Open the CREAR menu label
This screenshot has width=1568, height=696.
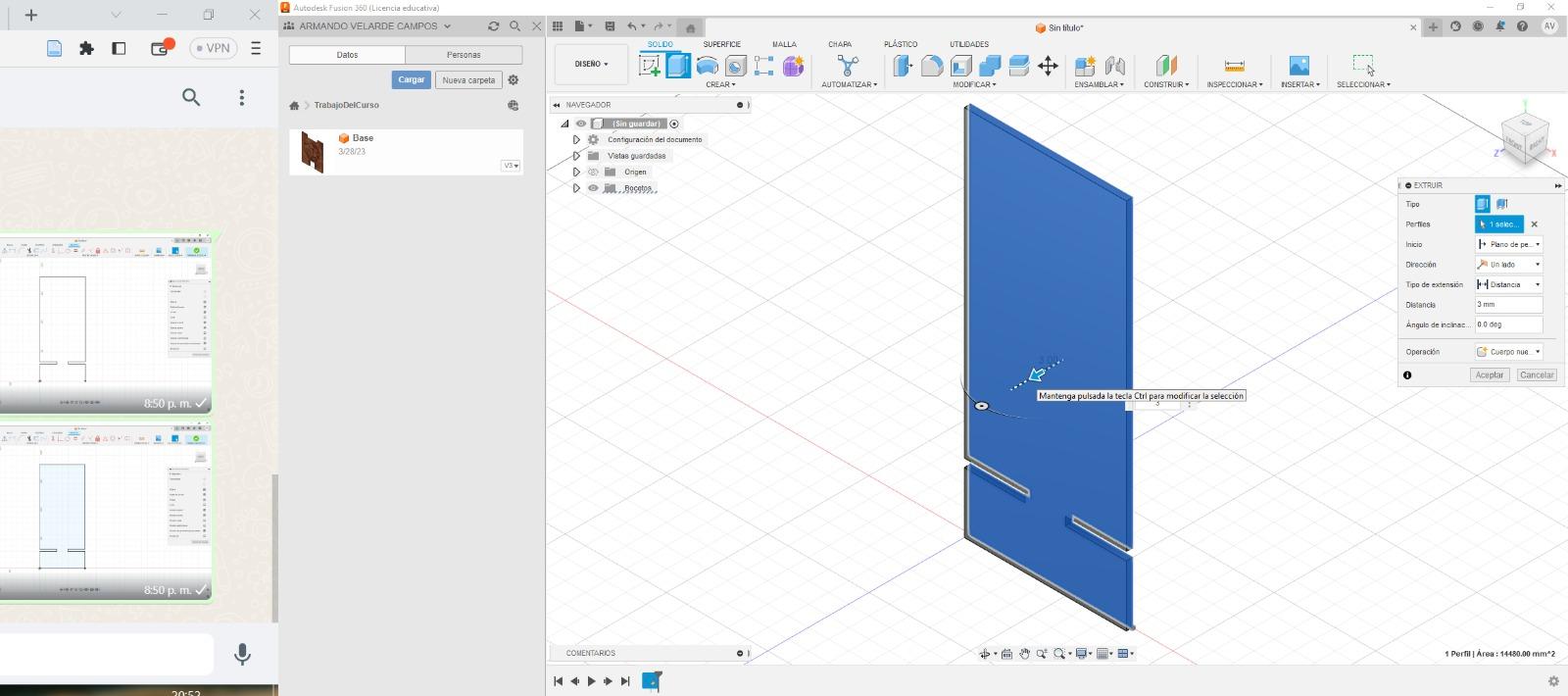(720, 84)
